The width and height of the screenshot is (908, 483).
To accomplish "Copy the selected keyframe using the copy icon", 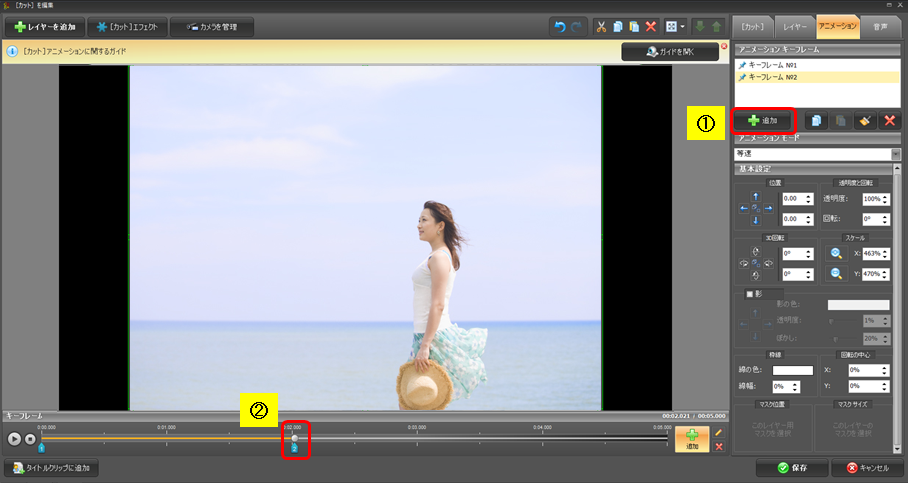I will tap(816, 120).
